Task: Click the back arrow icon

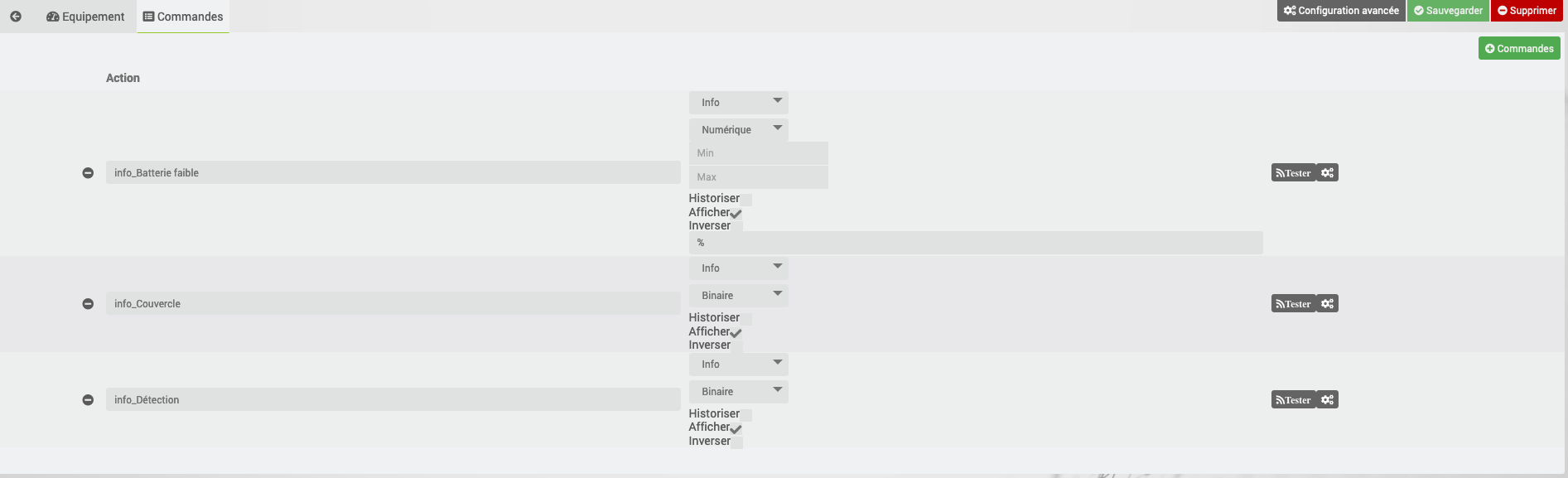Action: [16, 17]
